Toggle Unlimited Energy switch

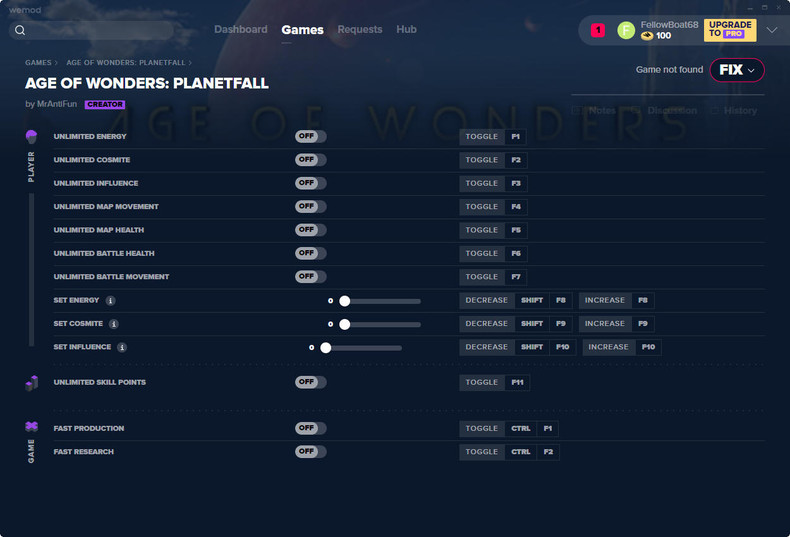click(311, 137)
